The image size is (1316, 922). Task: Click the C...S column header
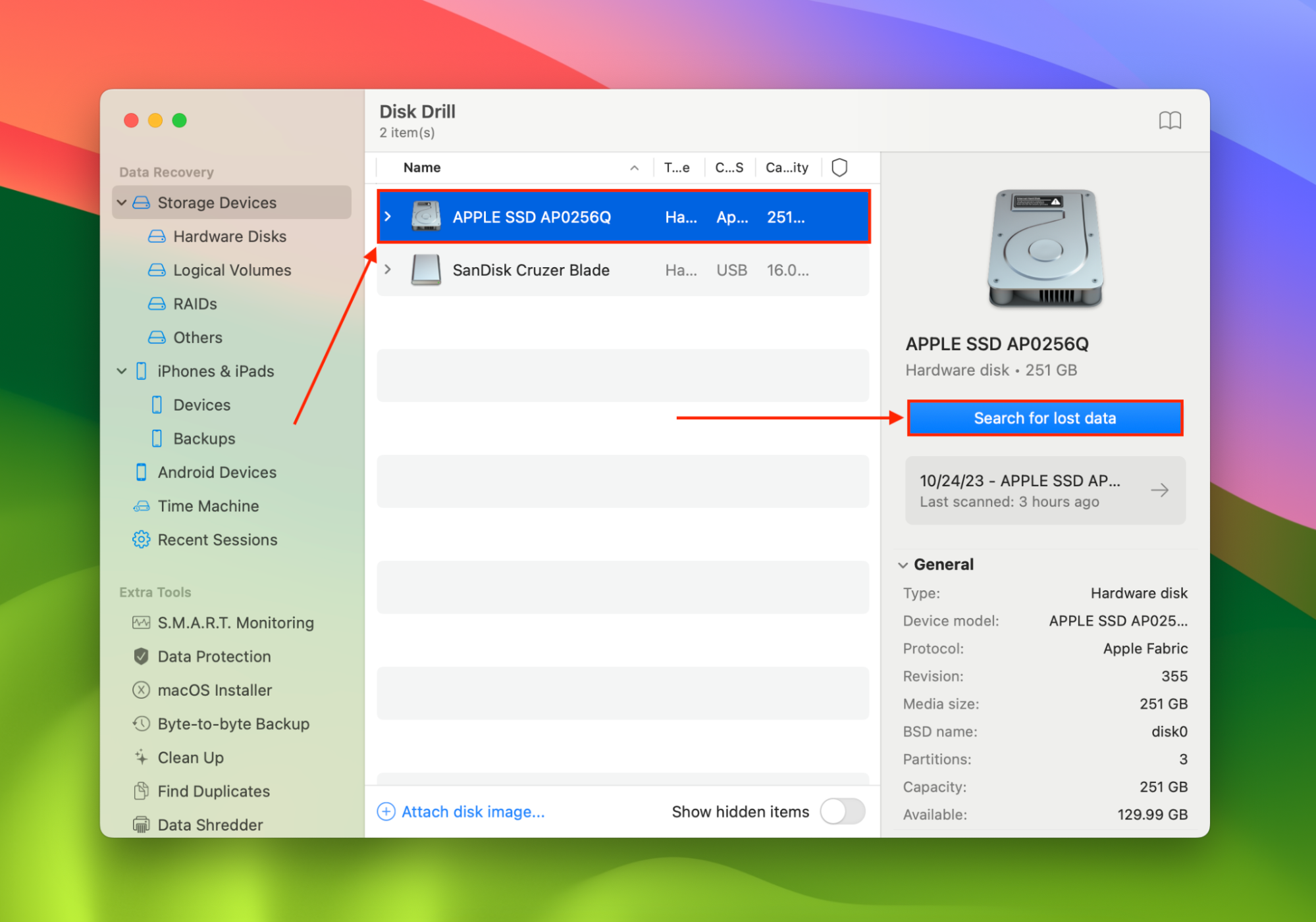pyautogui.click(x=729, y=167)
